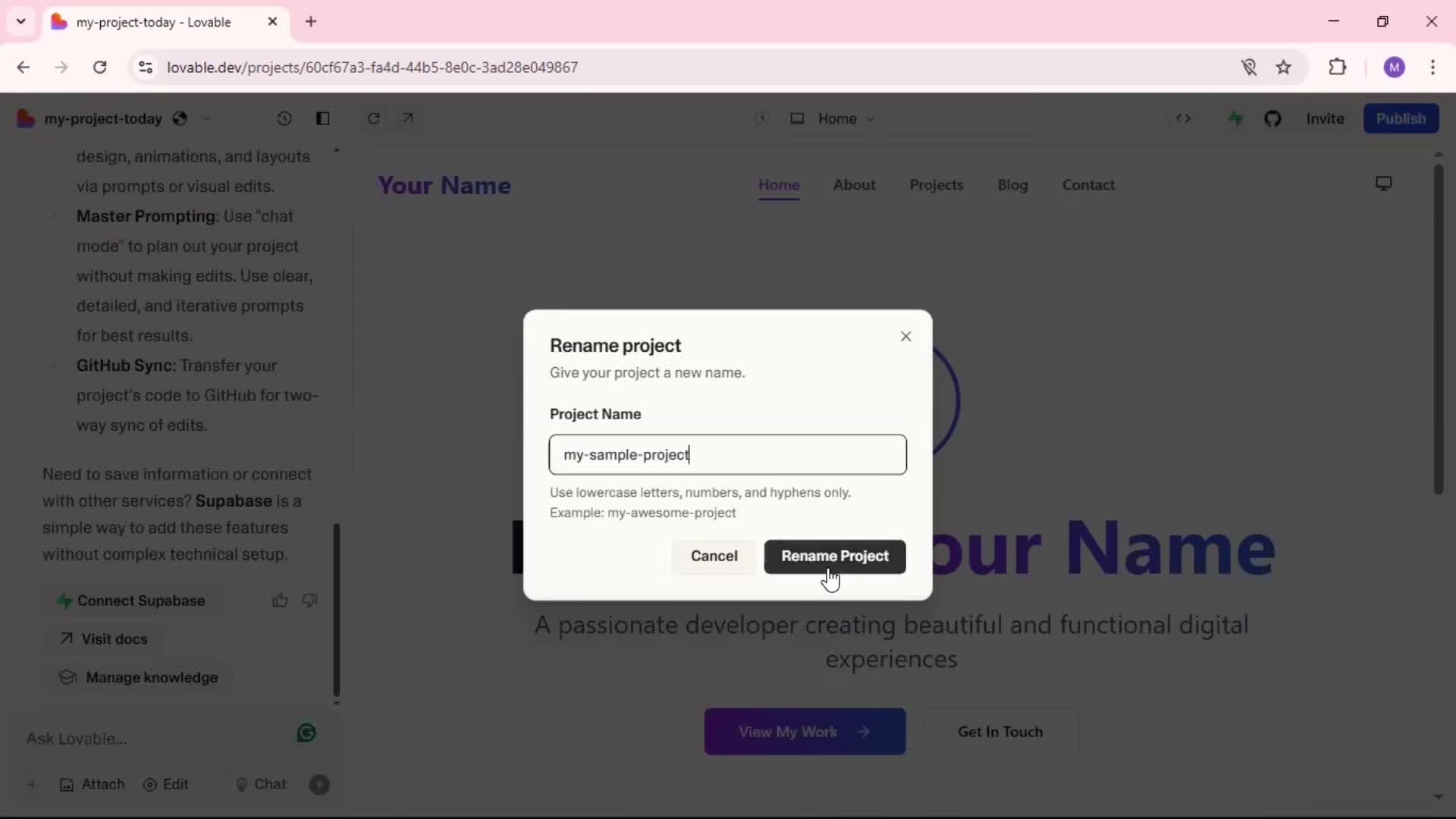
Task: Open Supabase lightning bolt icon in toolbar
Action: click(x=1236, y=119)
